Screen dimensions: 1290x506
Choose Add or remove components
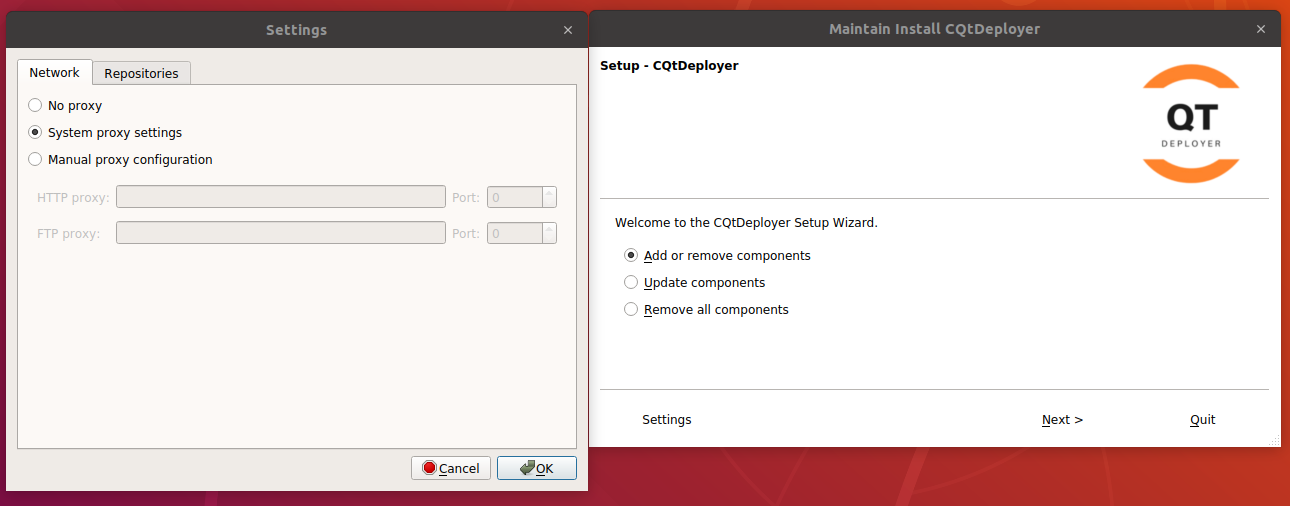pyautogui.click(x=631, y=255)
